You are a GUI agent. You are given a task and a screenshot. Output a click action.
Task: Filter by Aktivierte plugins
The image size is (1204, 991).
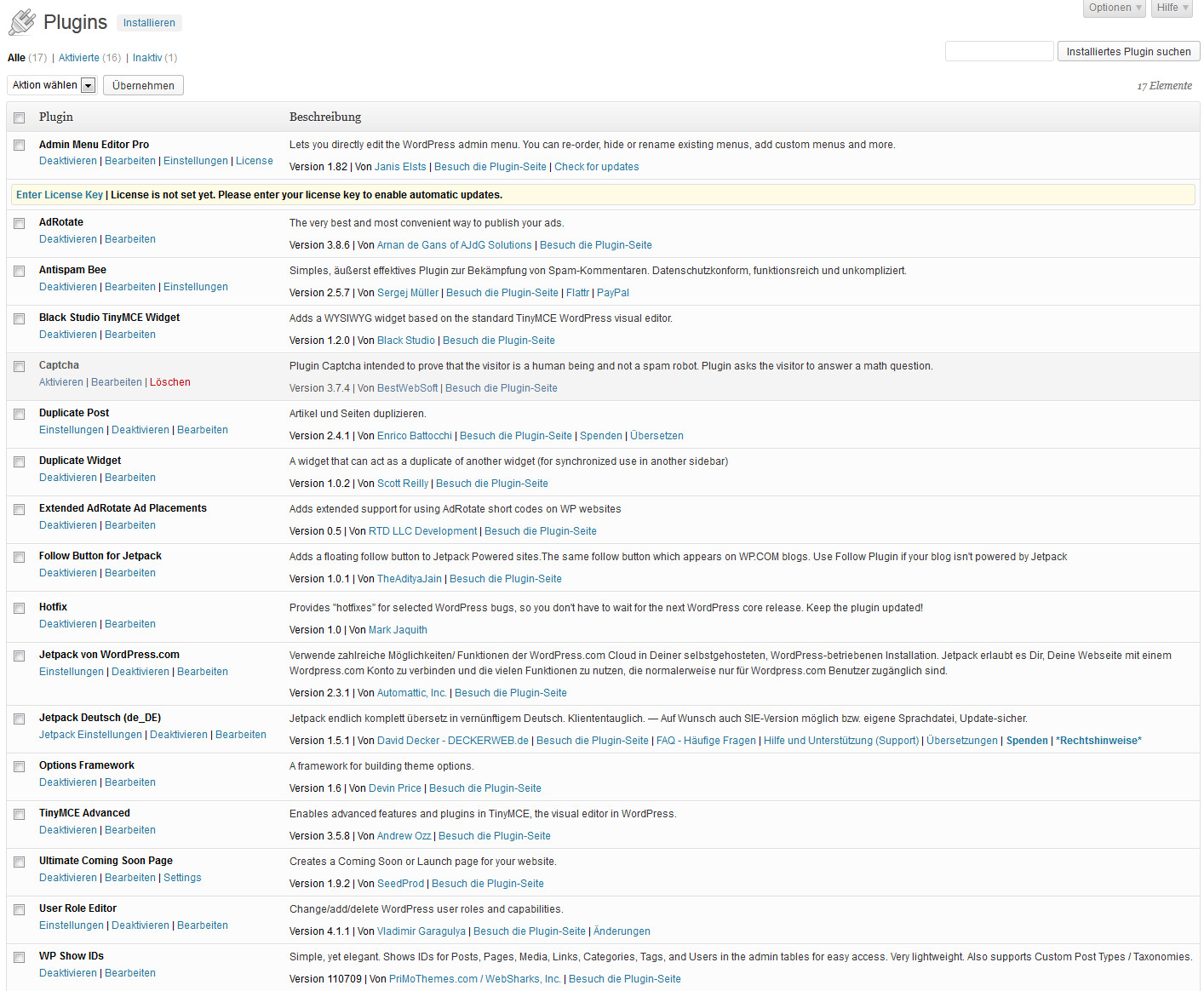click(x=79, y=58)
